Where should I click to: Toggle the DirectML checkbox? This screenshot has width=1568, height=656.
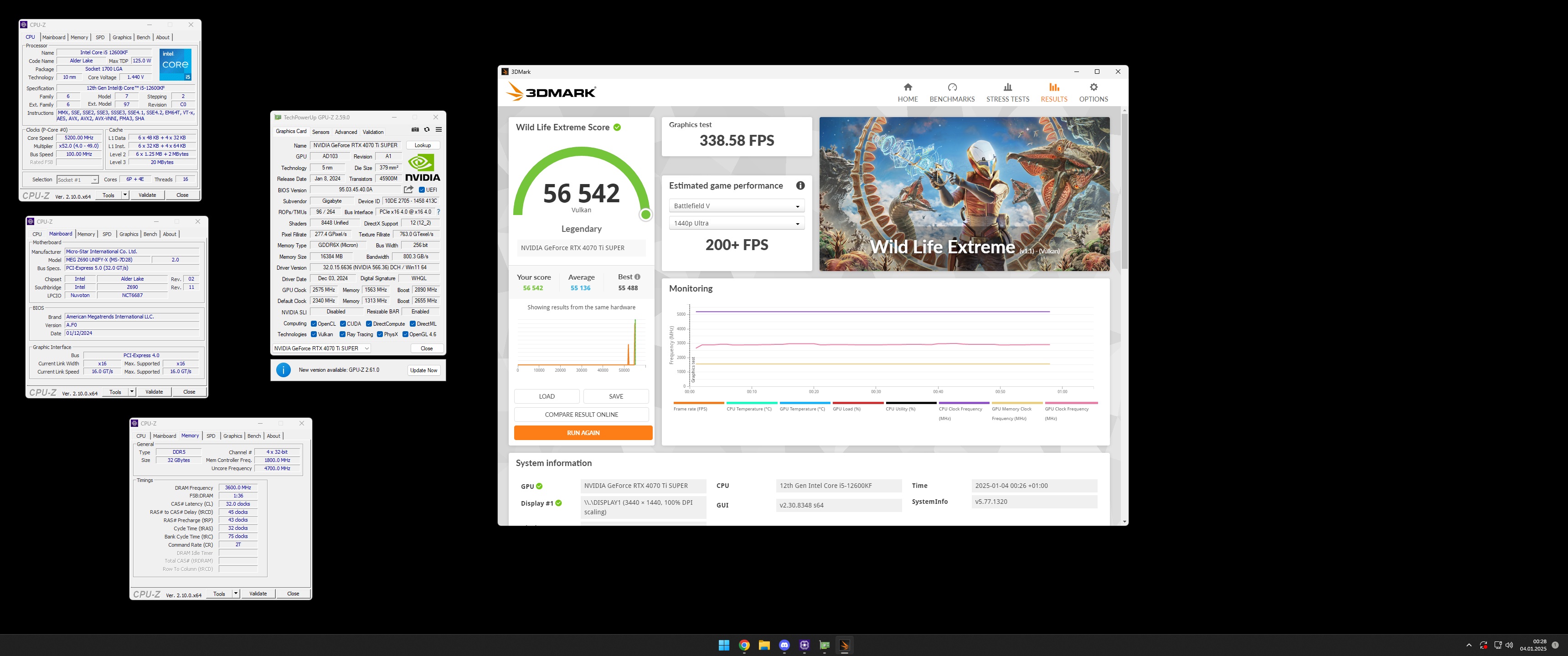(x=413, y=324)
